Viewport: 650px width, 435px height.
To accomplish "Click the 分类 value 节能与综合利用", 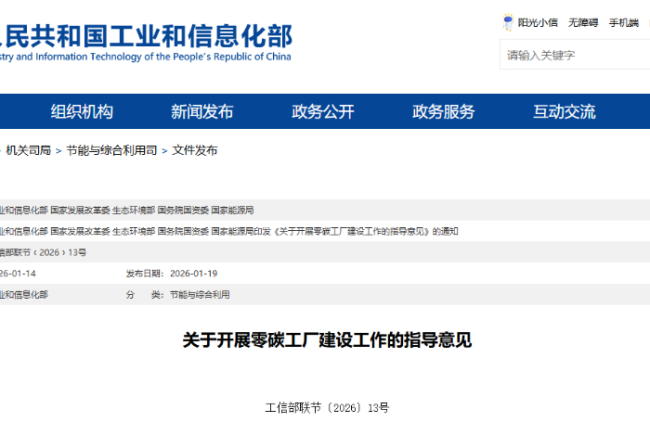I will coord(200,295).
